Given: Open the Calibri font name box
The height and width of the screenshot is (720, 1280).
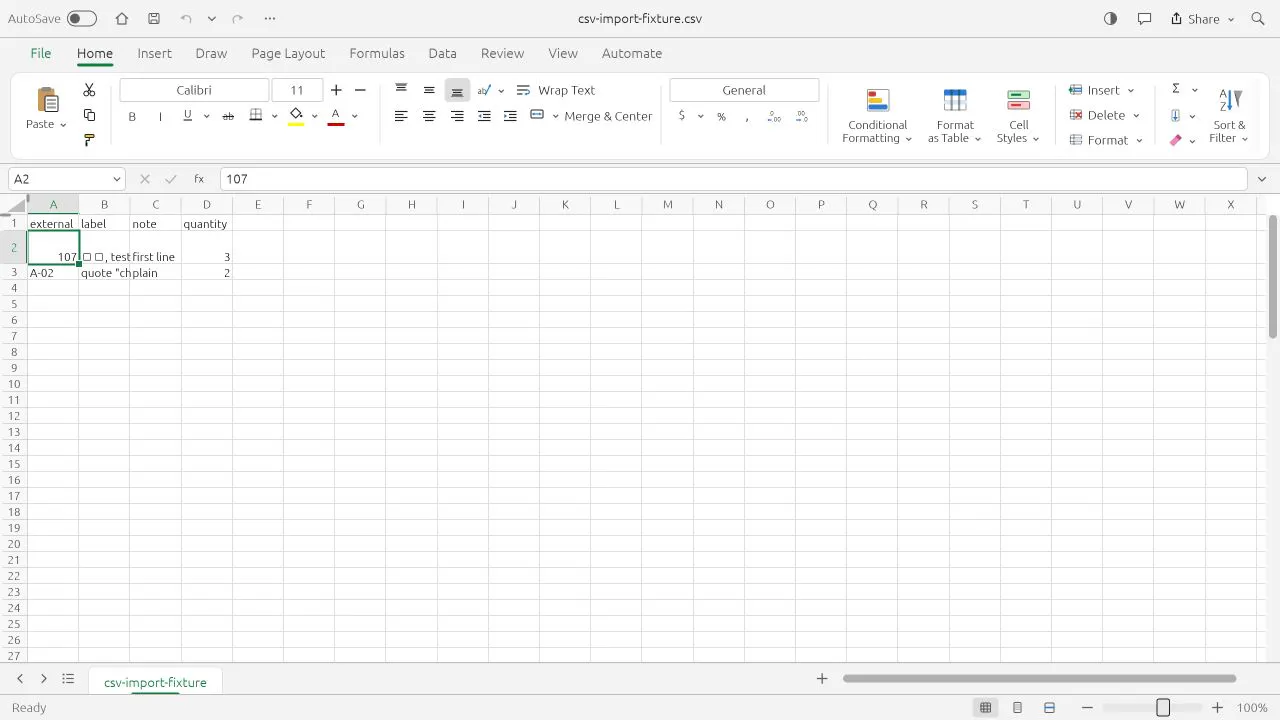Looking at the screenshot, I should coord(194,90).
